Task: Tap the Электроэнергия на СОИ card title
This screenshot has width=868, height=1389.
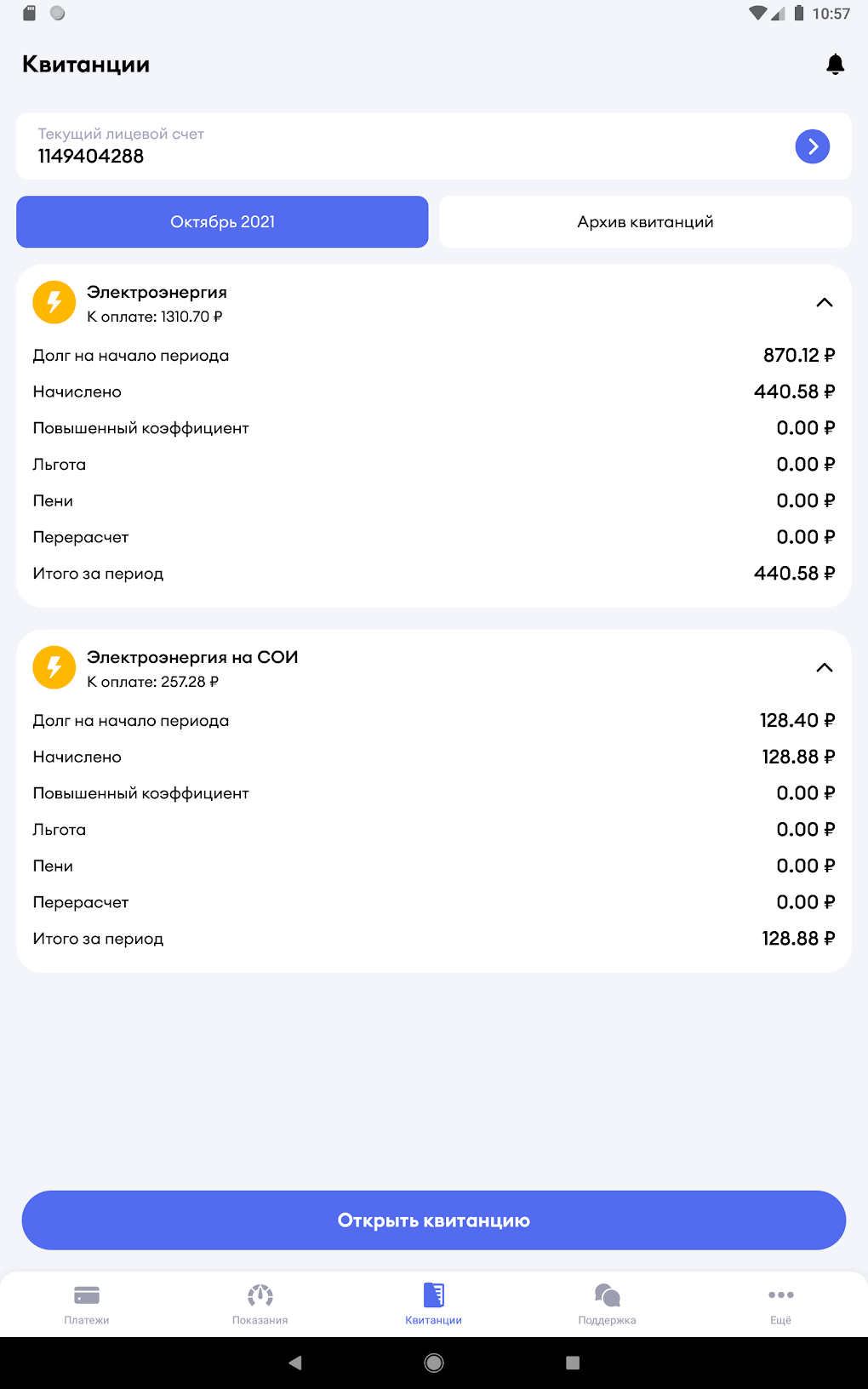Action: 192,657
